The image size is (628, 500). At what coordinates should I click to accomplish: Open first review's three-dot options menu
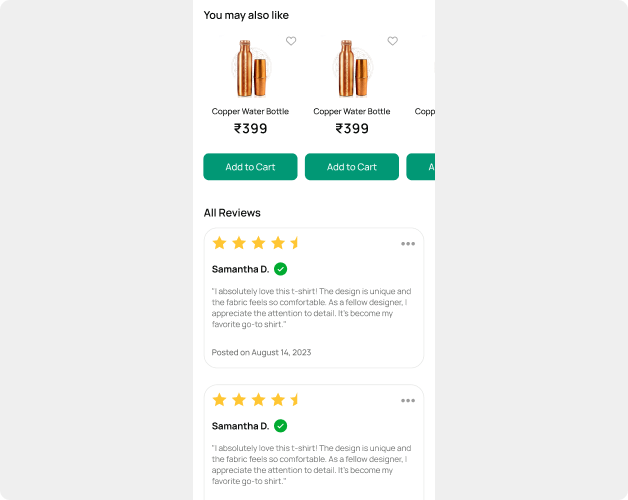coord(408,244)
